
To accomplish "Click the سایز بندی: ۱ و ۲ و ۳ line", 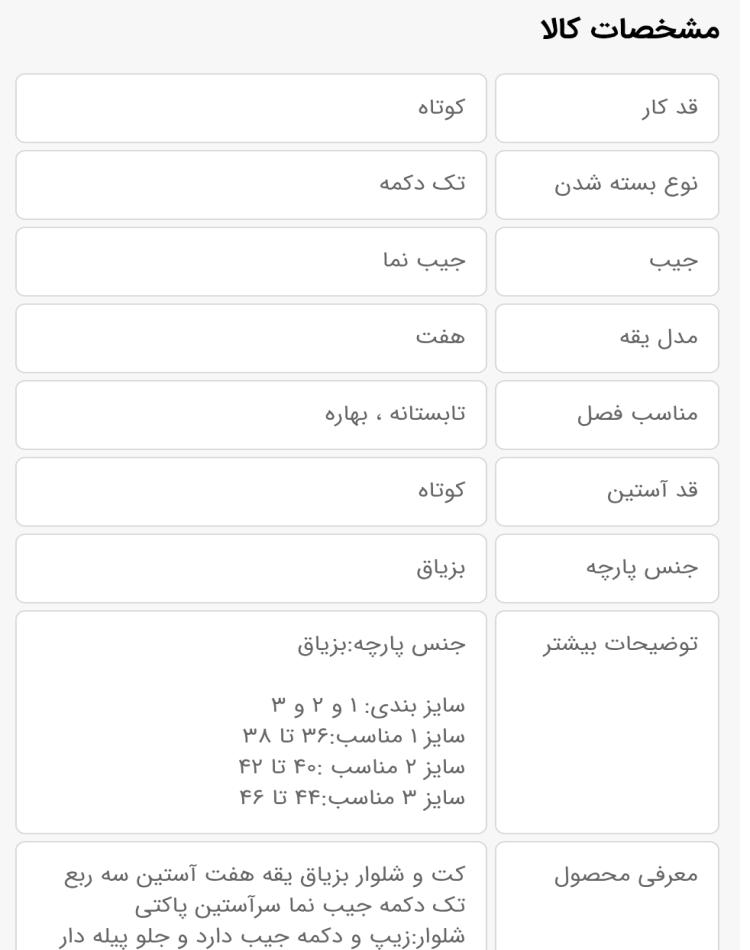I will [368, 706].
